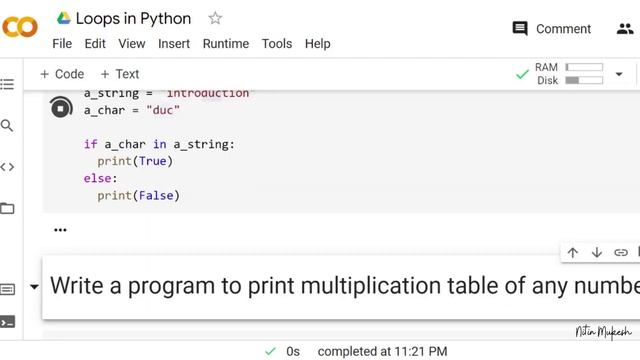
Task: Open the table of contents sidebar icon
Action: pyautogui.click(x=7, y=84)
